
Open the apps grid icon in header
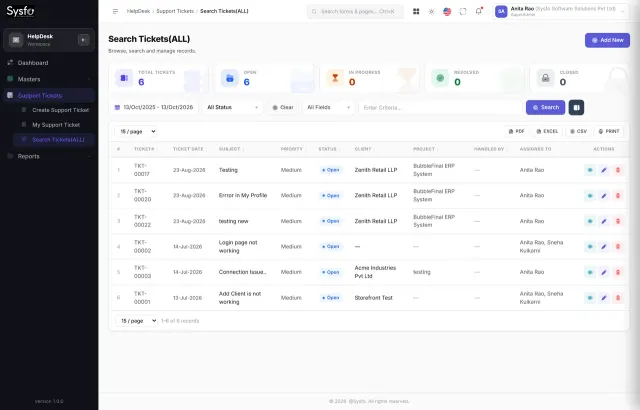[x=416, y=11]
